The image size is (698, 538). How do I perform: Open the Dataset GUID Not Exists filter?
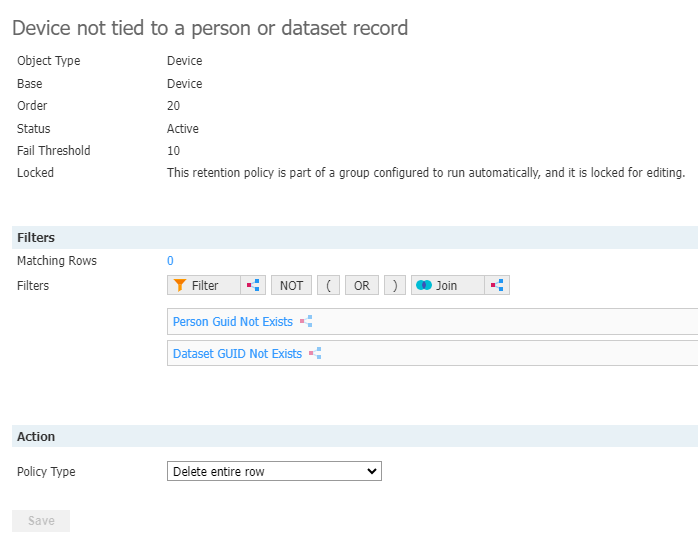click(237, 353)
